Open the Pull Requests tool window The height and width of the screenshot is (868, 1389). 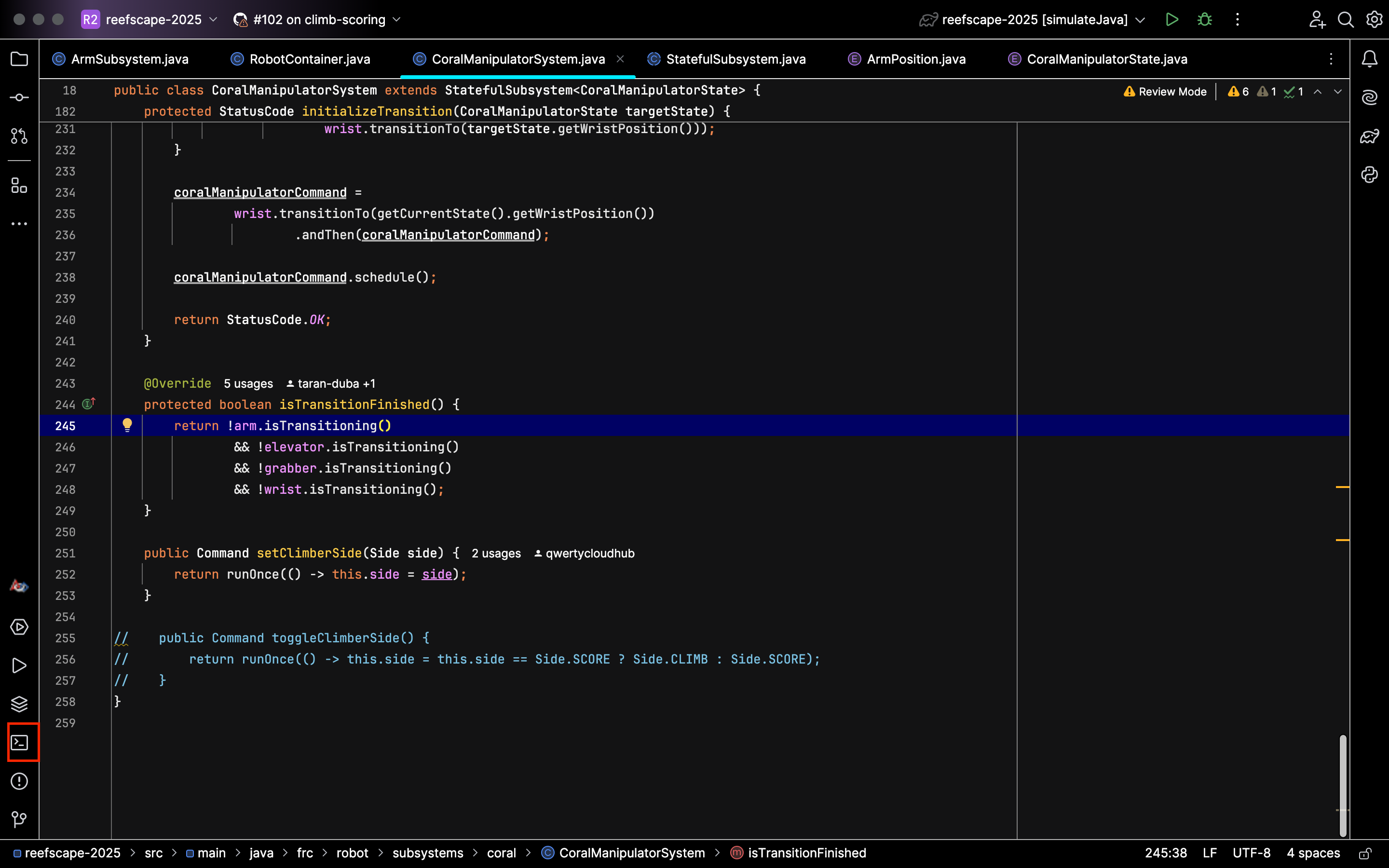(19, 136)
